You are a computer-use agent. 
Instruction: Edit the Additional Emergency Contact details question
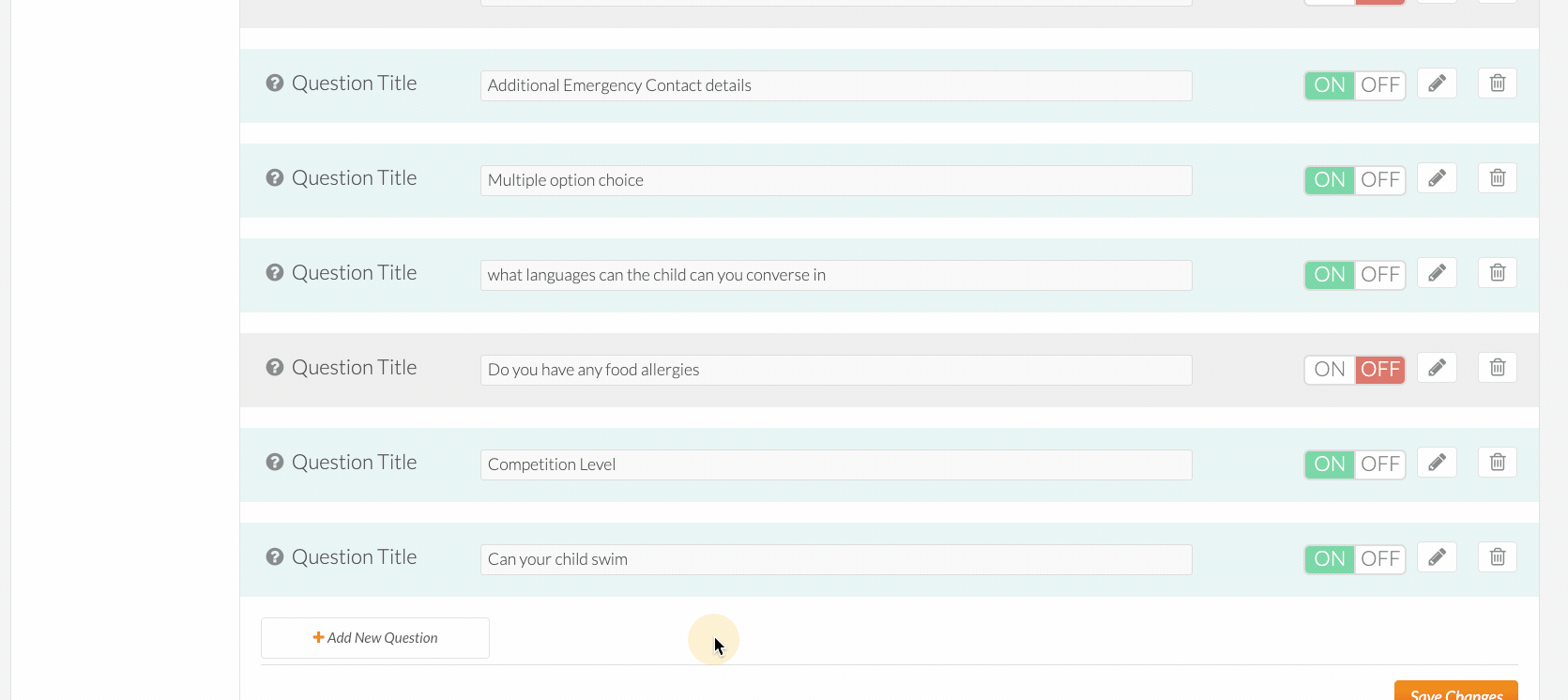[1437, 84]
